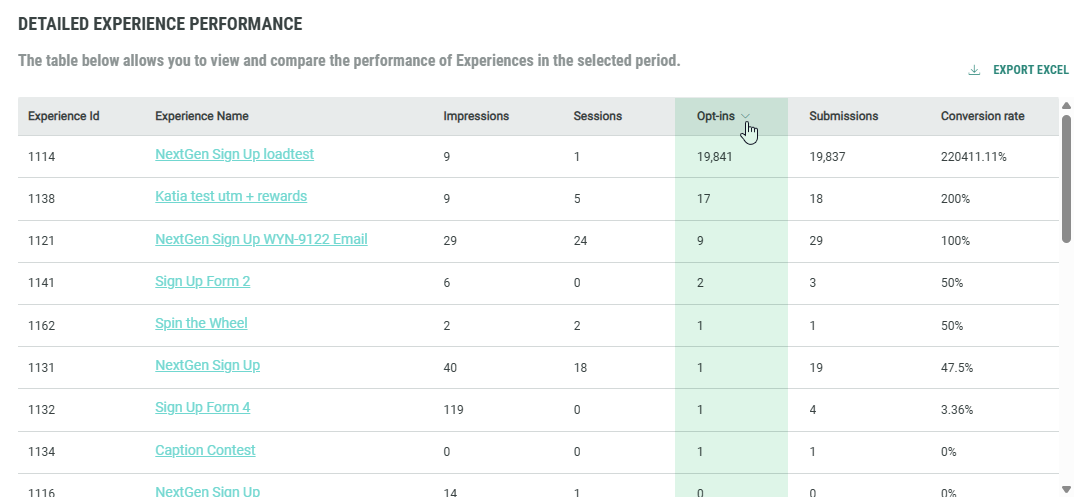The image size is (1086, 497).
Task: Open the Sign Up Form 2 experience
Action: [x=203, y=282]
